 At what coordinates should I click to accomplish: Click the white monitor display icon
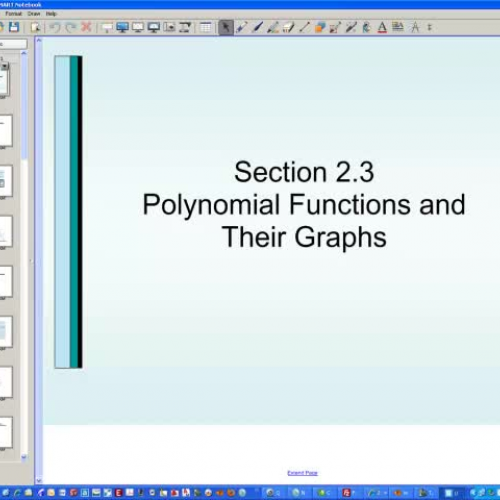point(138,27)
